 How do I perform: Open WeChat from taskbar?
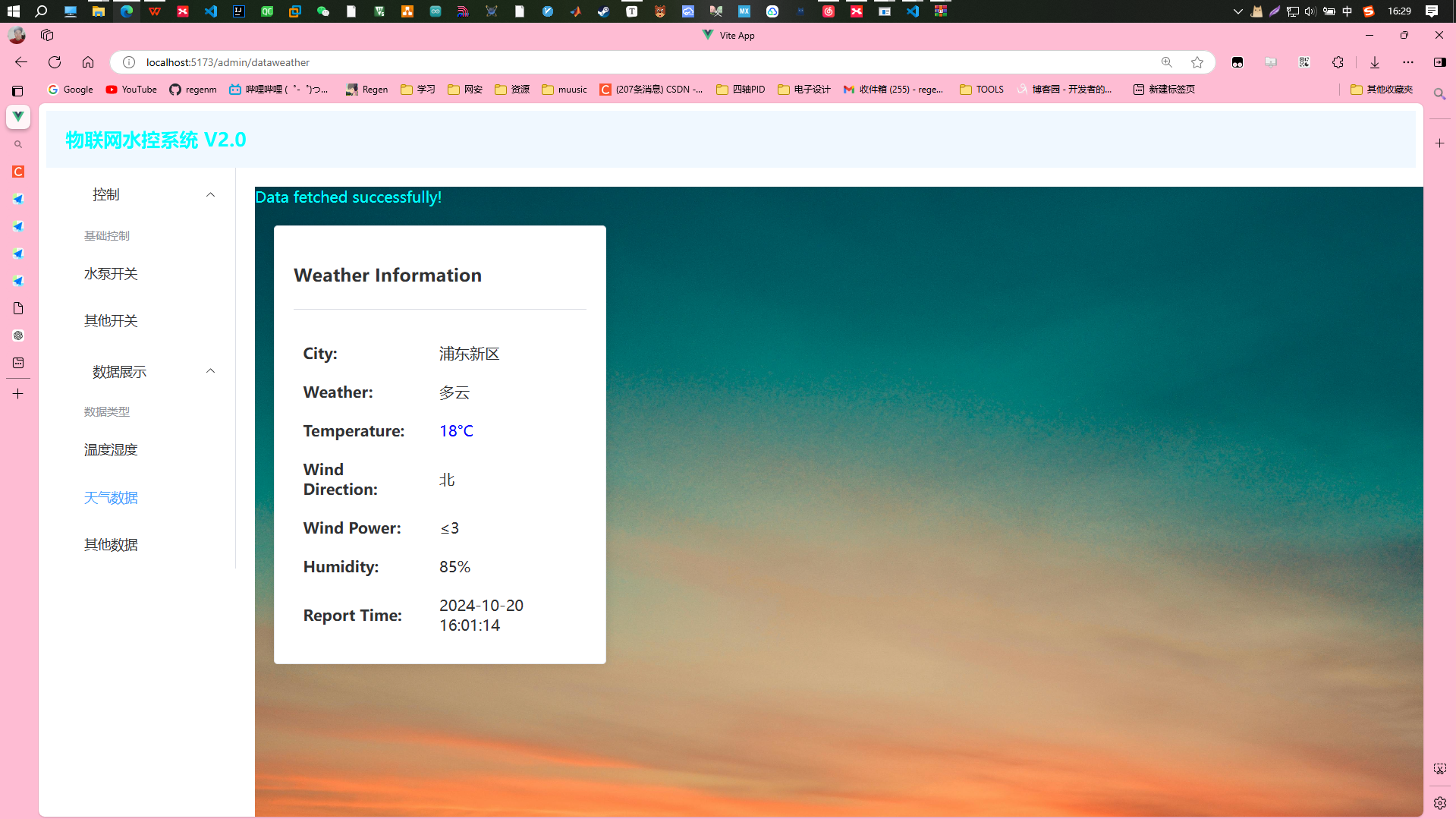point(323,11)
